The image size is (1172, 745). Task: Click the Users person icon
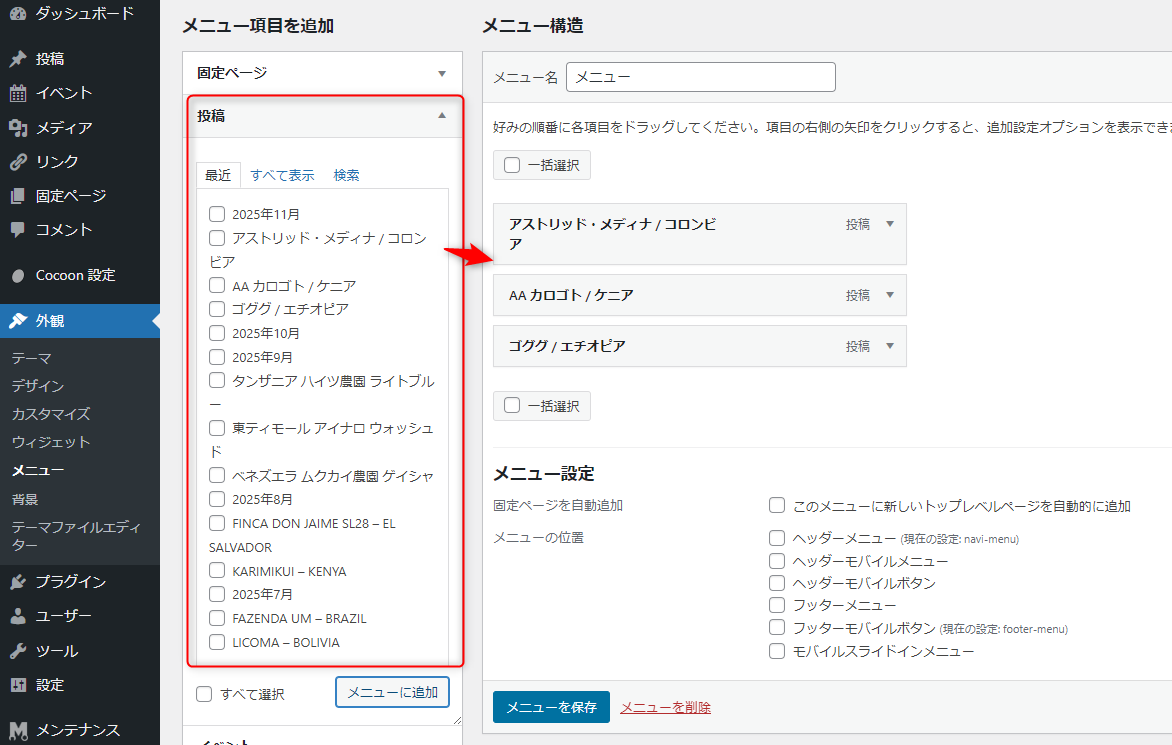18,616
